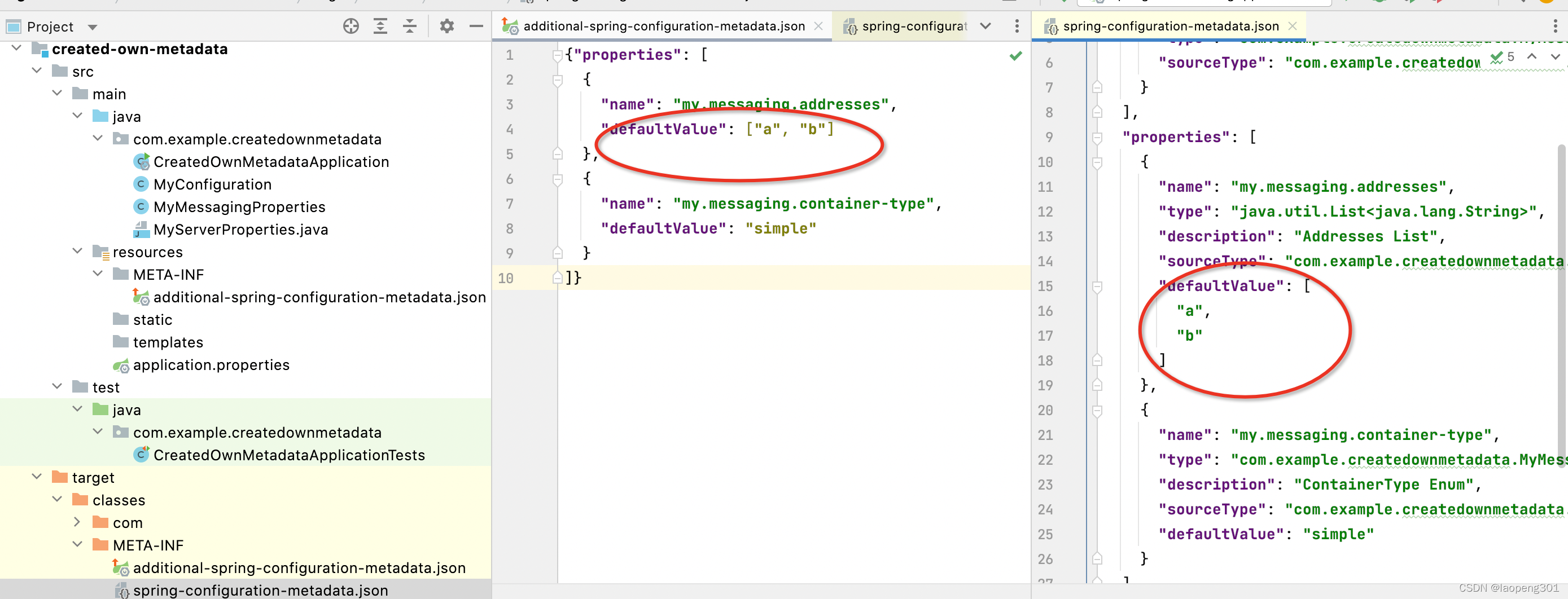Hide the Project tool window
1568x599 pixels.
tap(476, 26)
